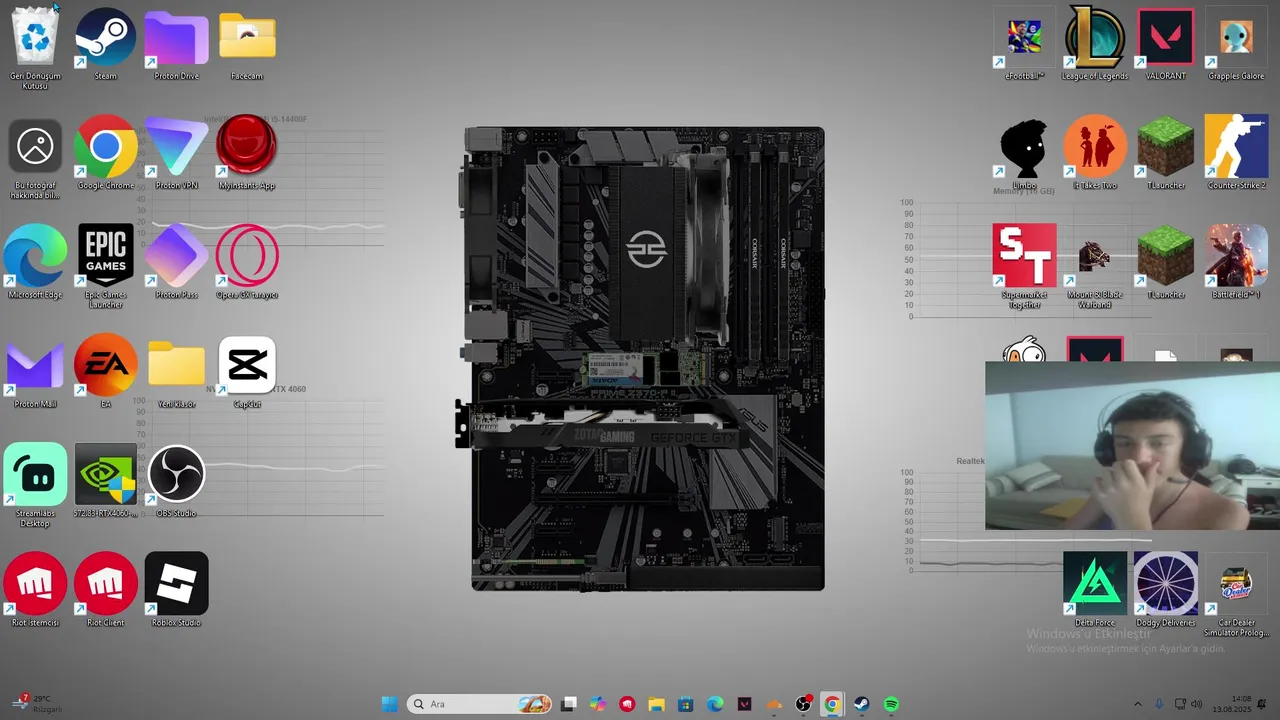Open the OBS Studio desktop shortcut
This screenshot has height=720, width=1280.
click(176, 481)
